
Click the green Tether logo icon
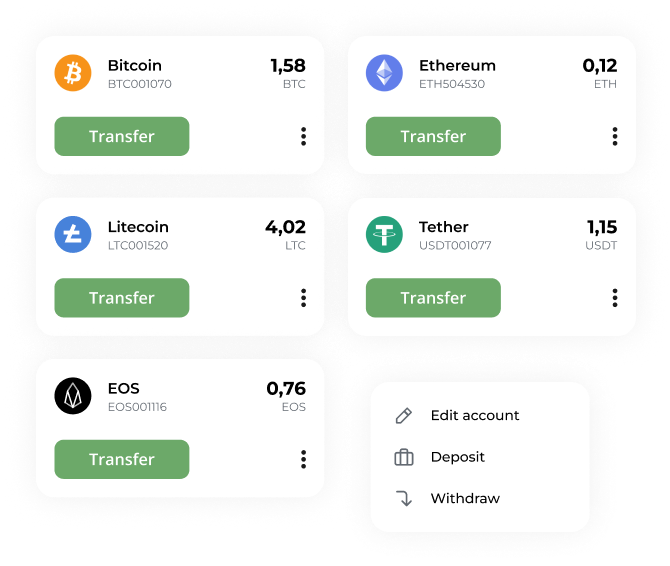tap(384, 234)
